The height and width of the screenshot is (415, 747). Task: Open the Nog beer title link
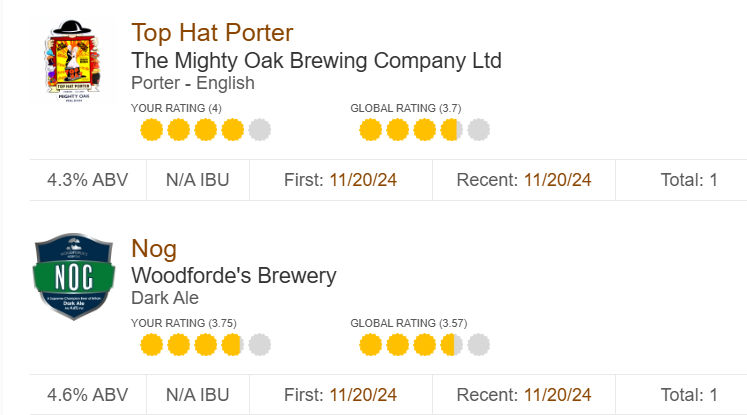point(154,249)
